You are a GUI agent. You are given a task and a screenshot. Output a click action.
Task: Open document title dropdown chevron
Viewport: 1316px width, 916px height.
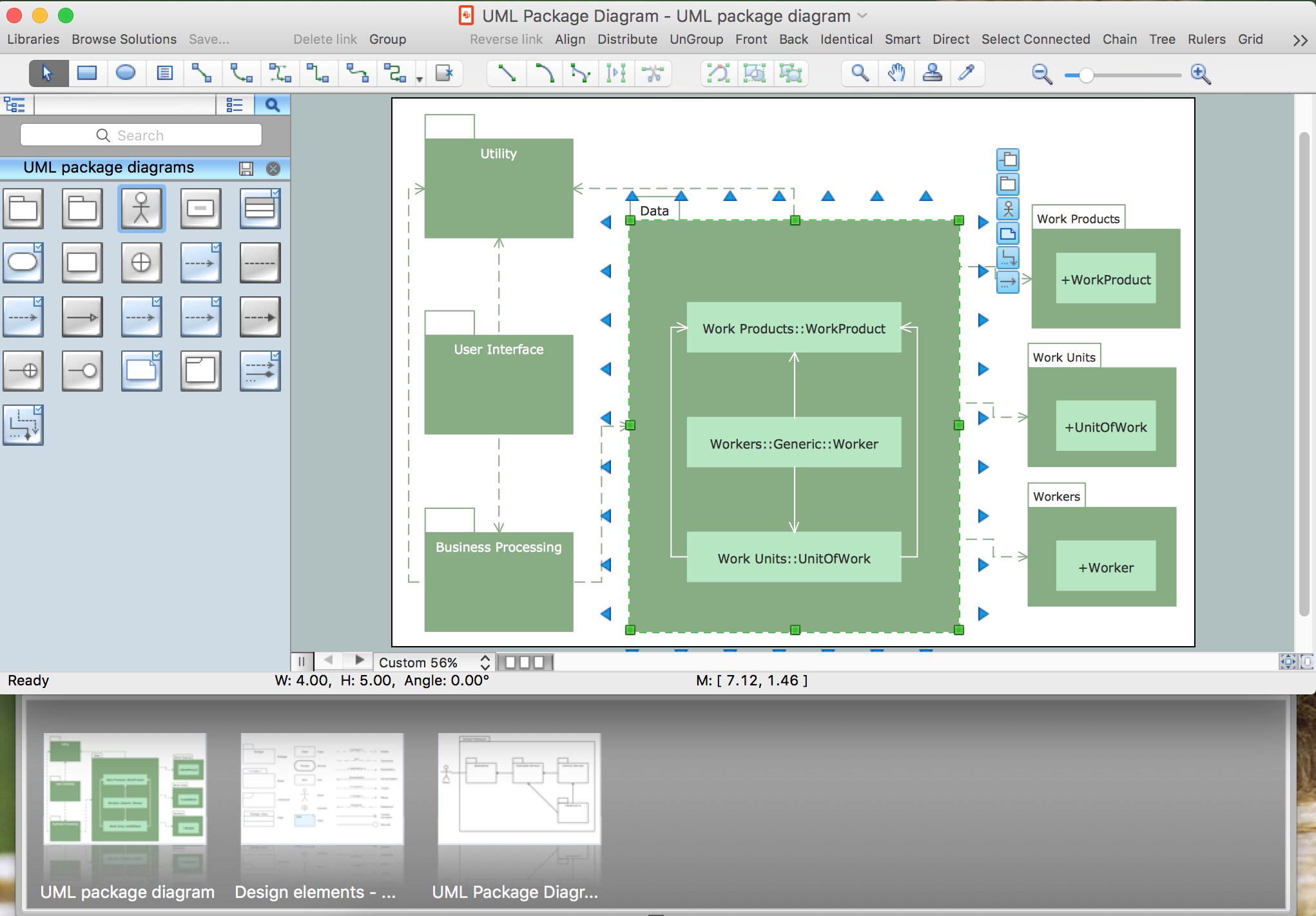(862, 15)
